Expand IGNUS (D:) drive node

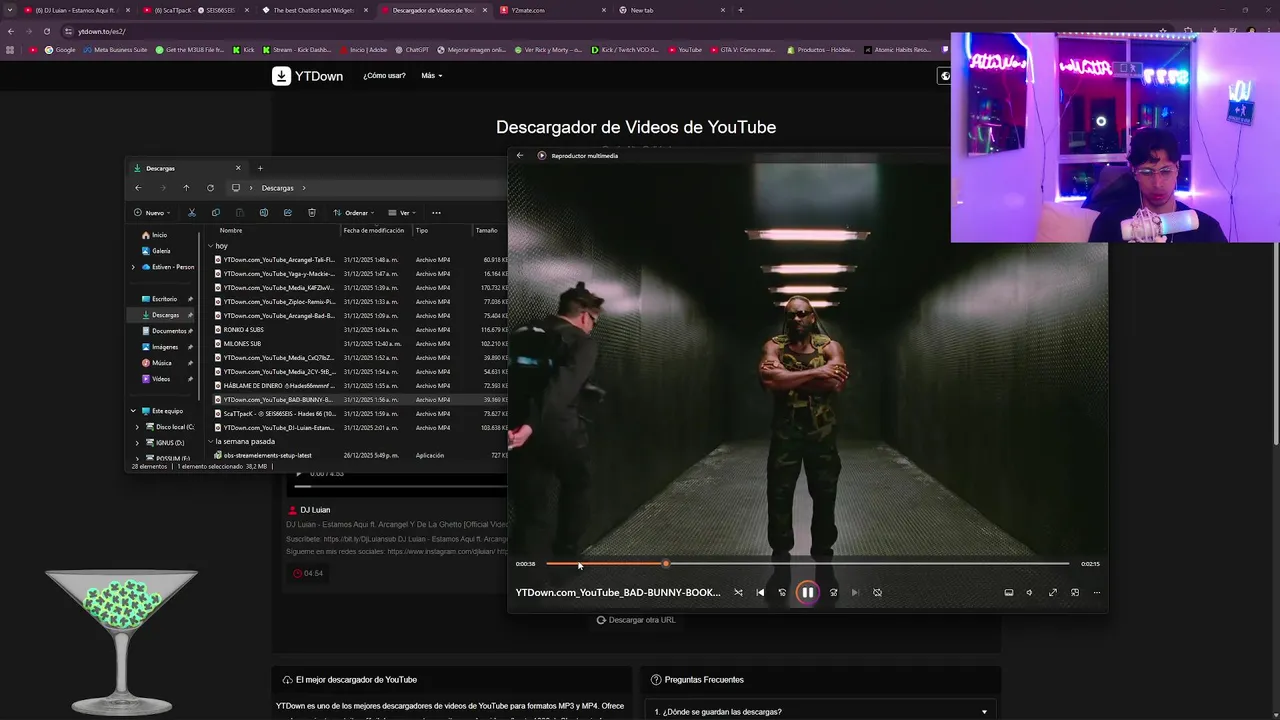[137, 442]
